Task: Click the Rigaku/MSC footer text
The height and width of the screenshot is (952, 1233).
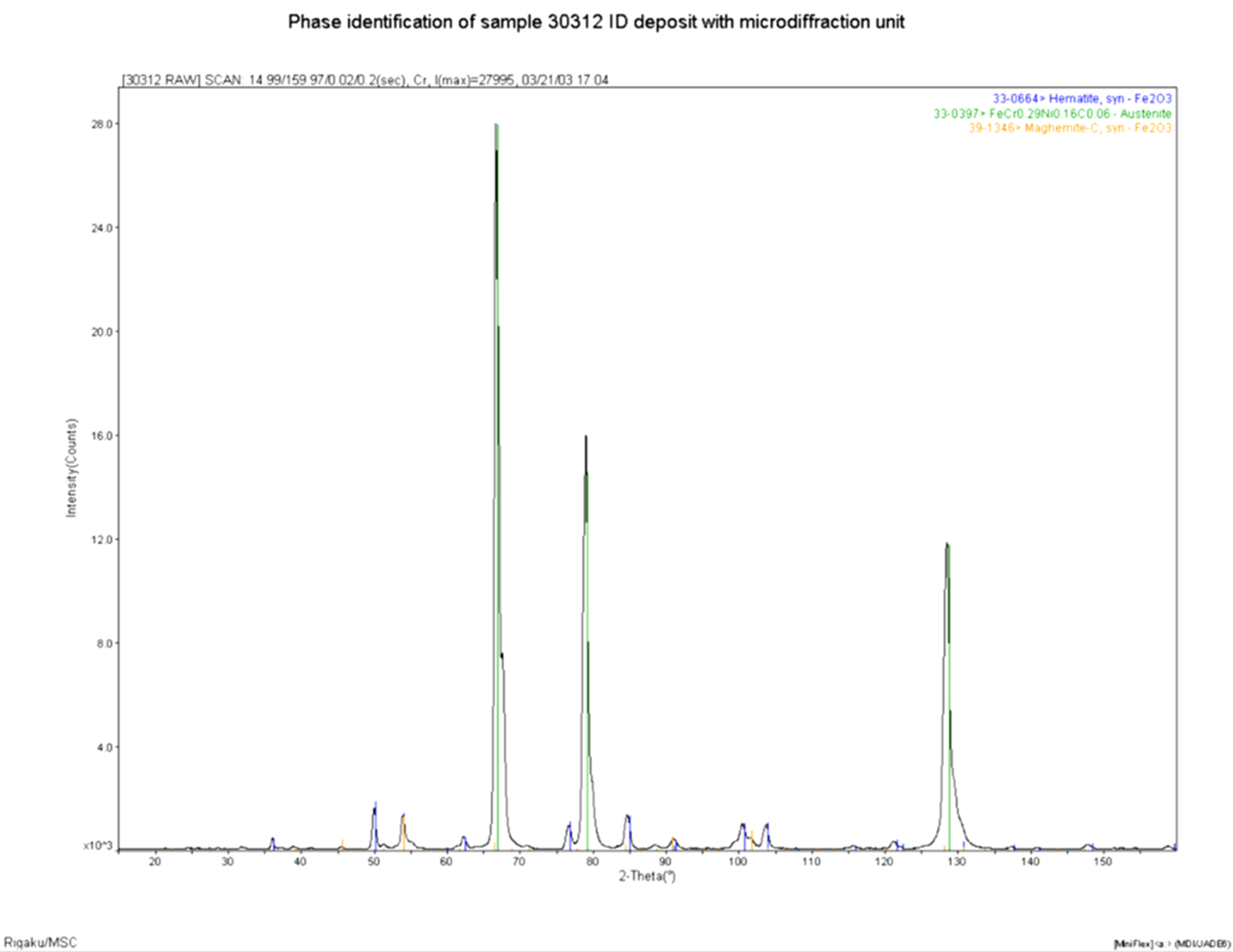Action: click(41, 943)
